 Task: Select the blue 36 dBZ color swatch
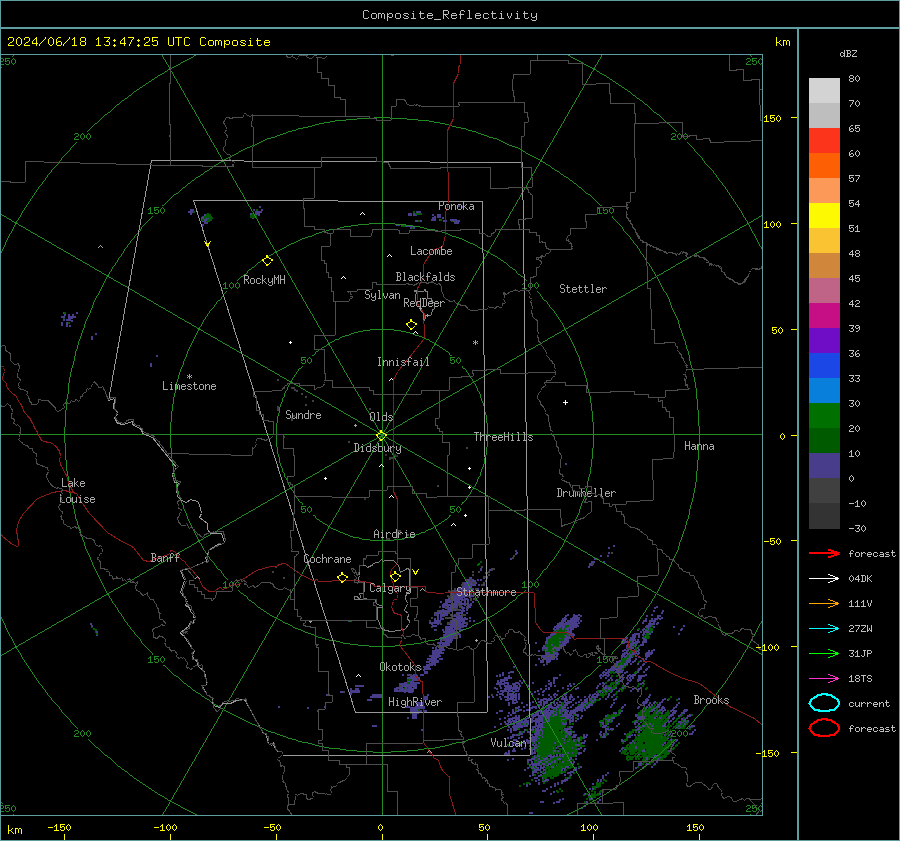point(824,366)
